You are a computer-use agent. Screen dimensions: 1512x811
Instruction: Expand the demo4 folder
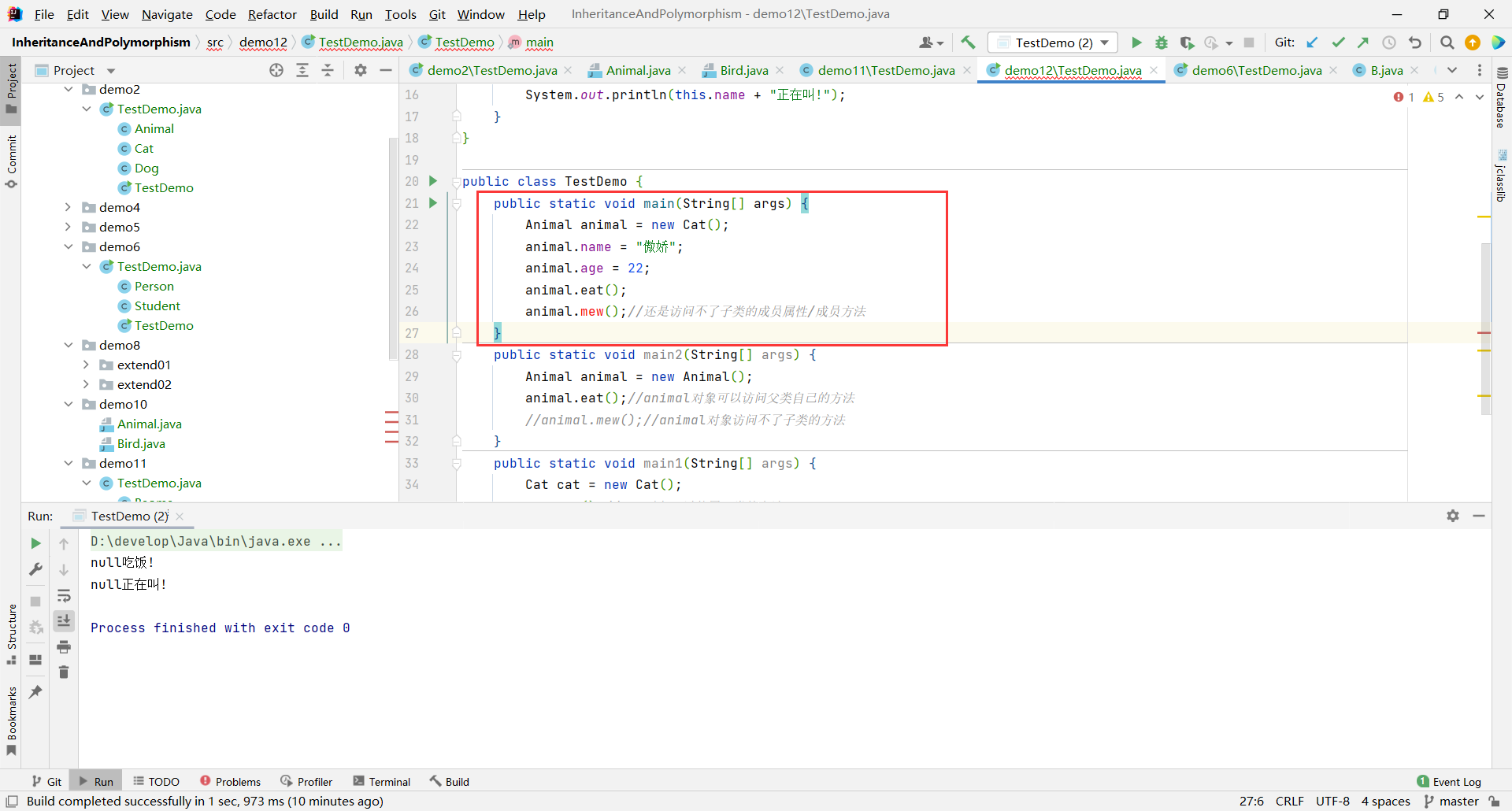[x=69, y=207]
